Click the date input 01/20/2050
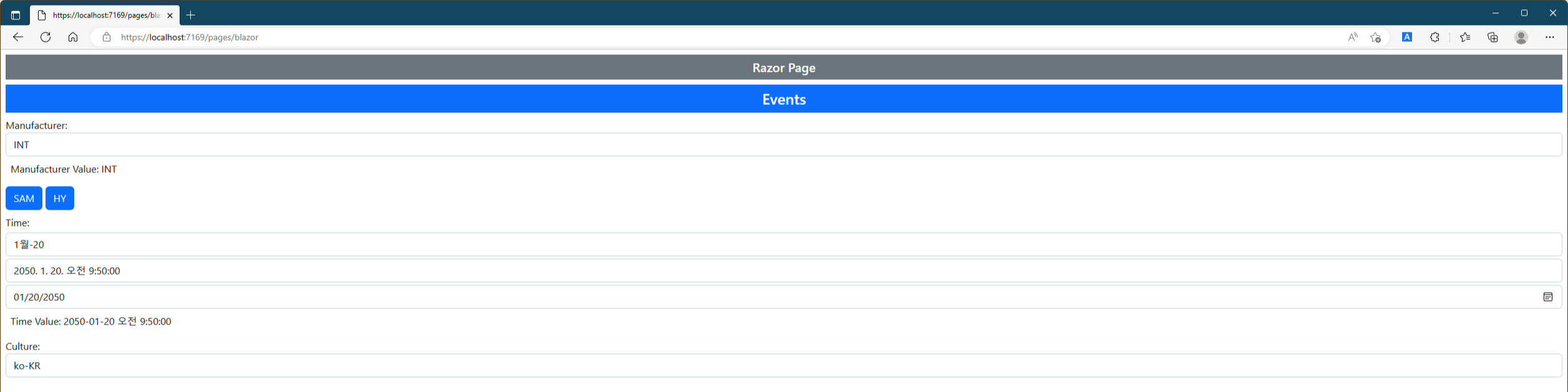This screenshot has width=1568, height=392. pyautogui.click(x=784, y=297)
